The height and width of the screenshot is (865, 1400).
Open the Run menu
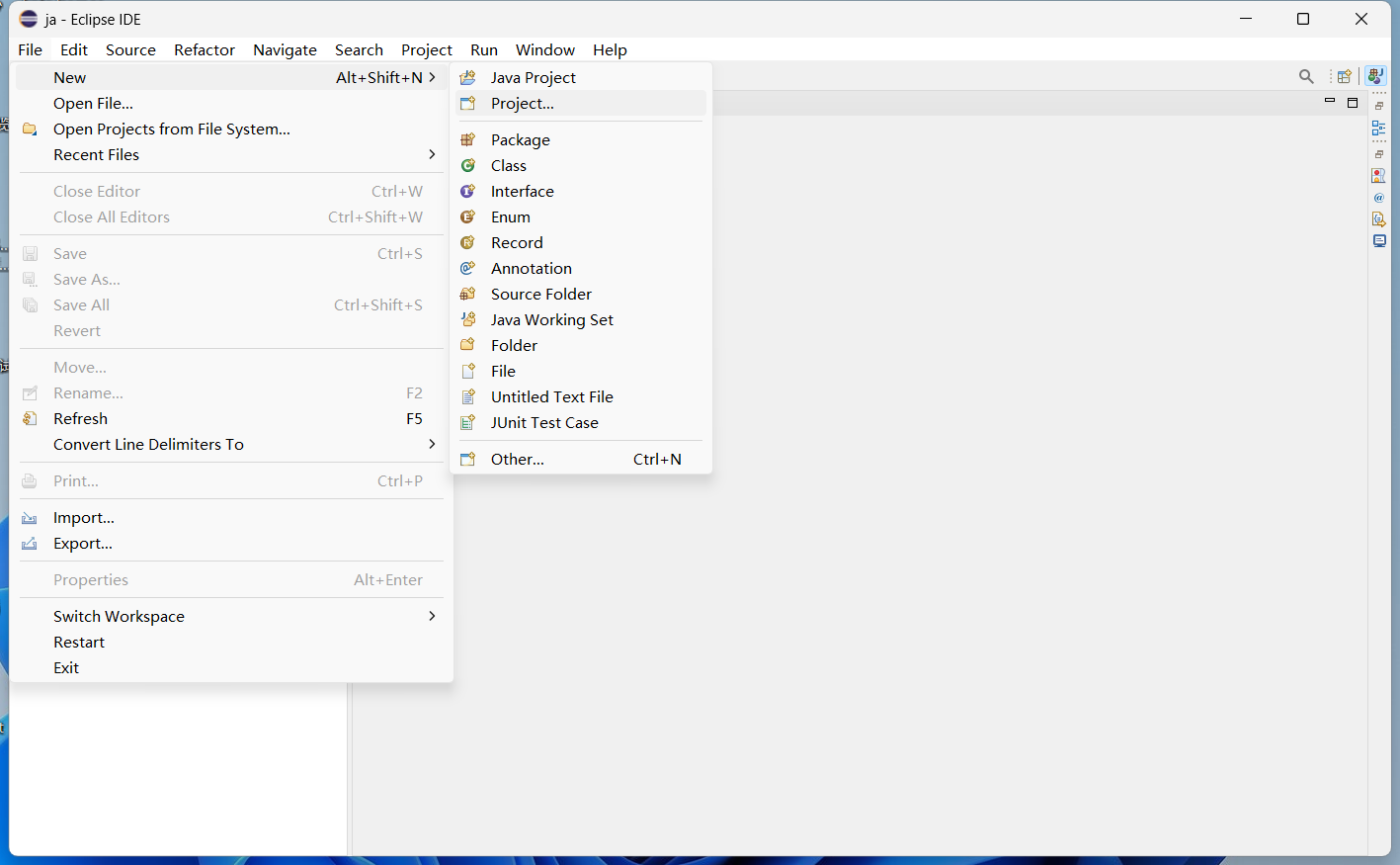484,49
